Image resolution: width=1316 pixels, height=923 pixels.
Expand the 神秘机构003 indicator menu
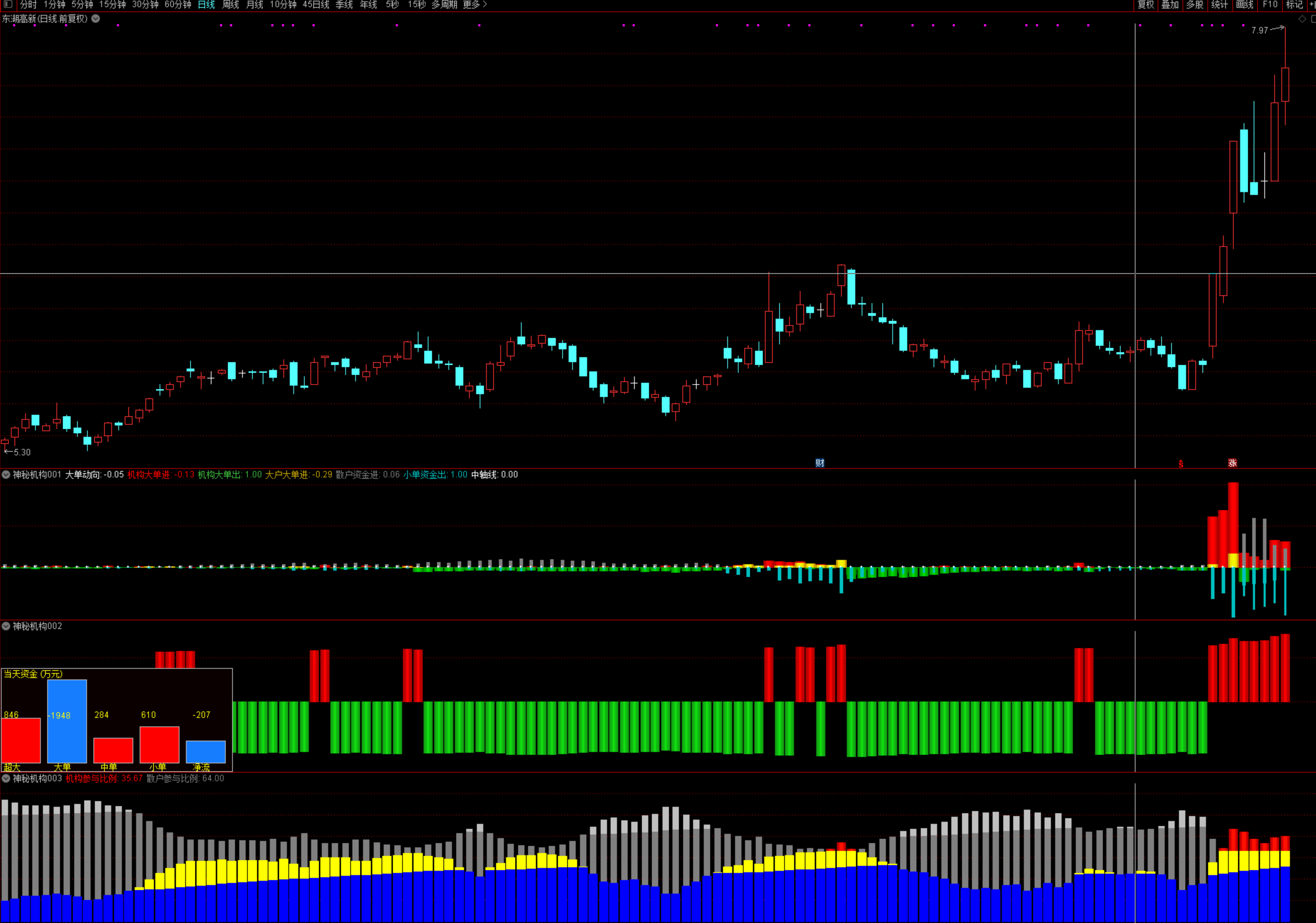coord(6,778)
